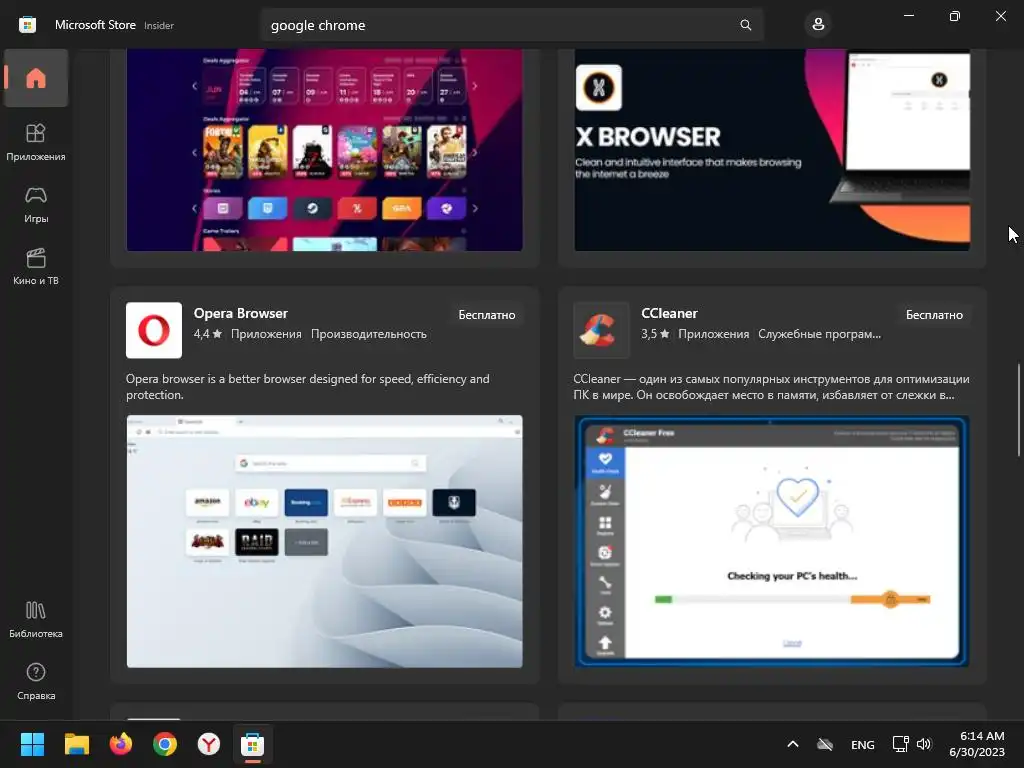Click the 3,5 star rating of CCleaner

click(x=655, y=334)
